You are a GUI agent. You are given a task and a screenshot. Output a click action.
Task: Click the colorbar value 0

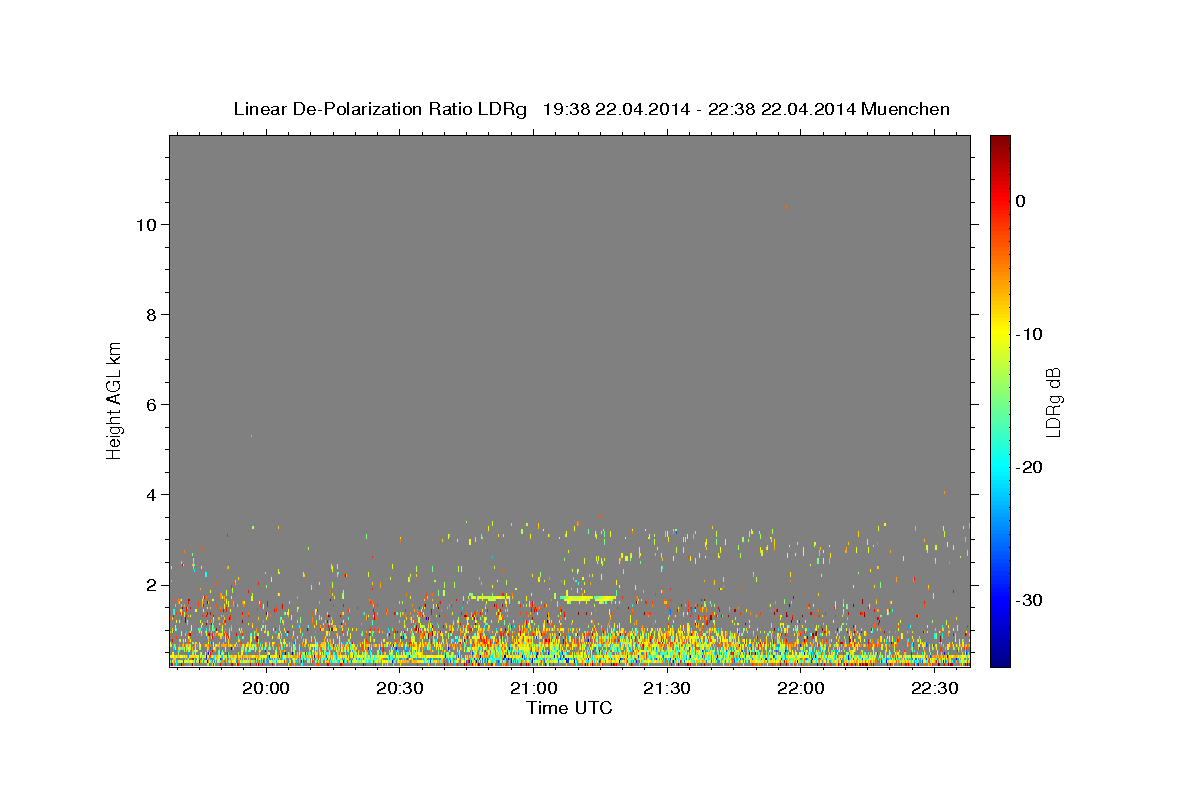tap(1021, 201)
